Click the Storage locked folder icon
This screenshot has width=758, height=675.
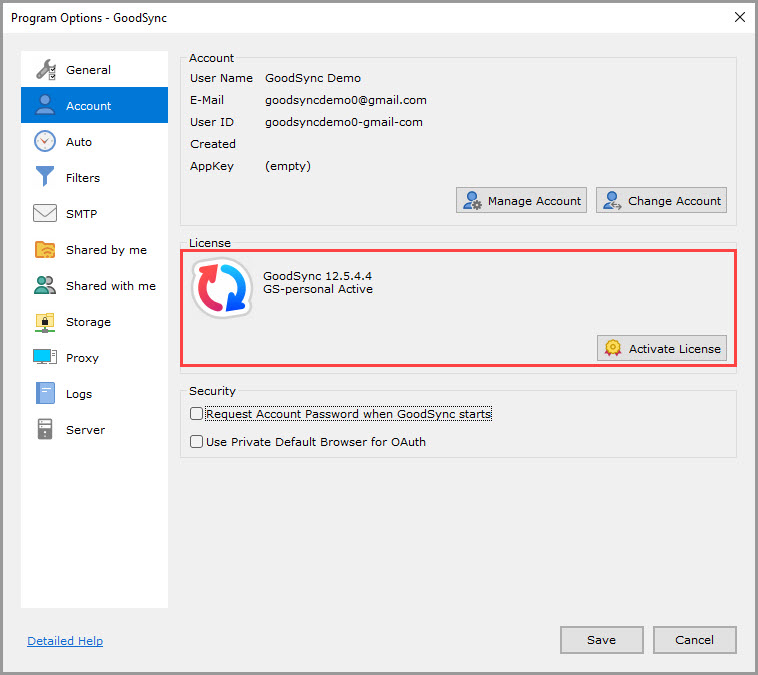(x=45, y=322)
